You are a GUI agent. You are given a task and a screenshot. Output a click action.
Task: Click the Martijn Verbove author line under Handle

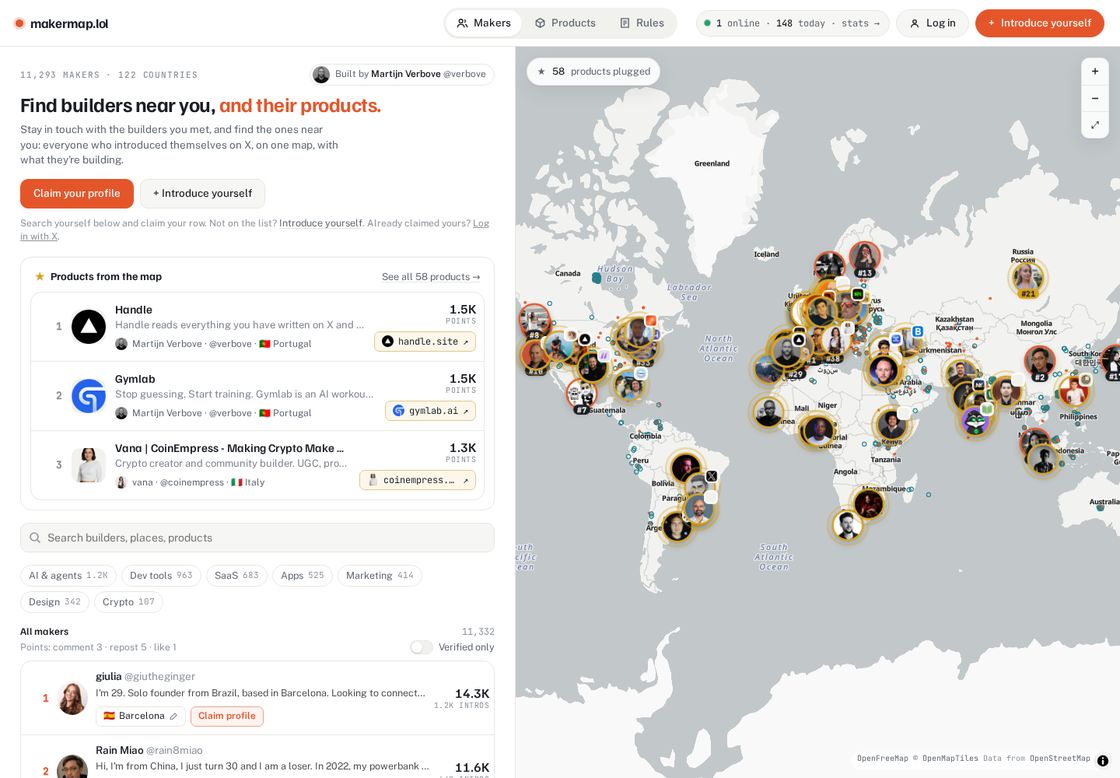[x=214, y=344]
